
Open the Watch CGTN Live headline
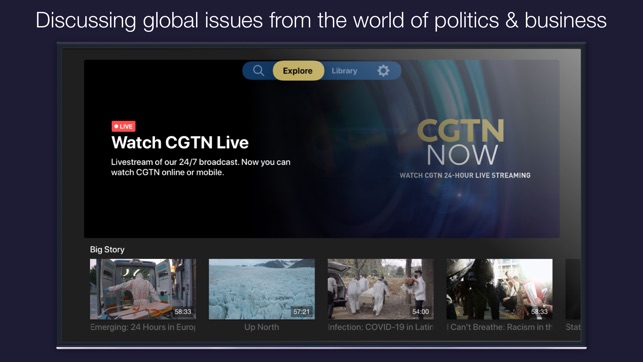180,143
